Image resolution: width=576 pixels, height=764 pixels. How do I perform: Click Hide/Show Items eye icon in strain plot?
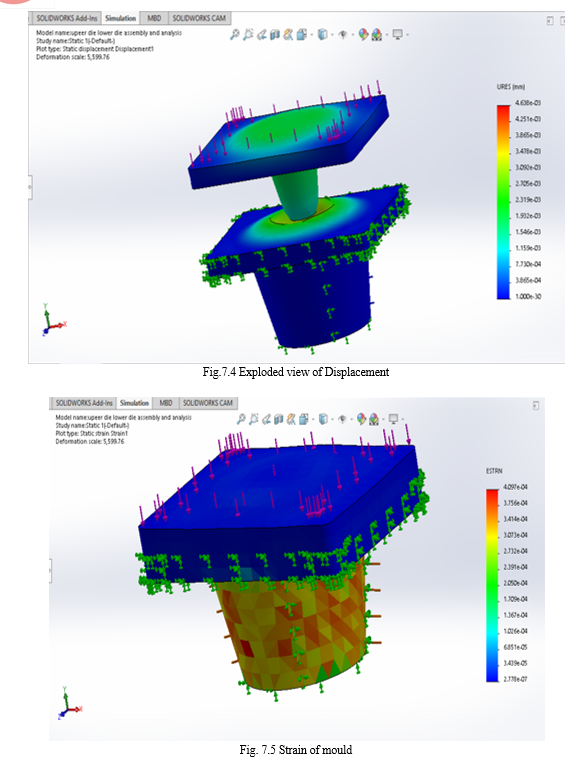(342, 419)
